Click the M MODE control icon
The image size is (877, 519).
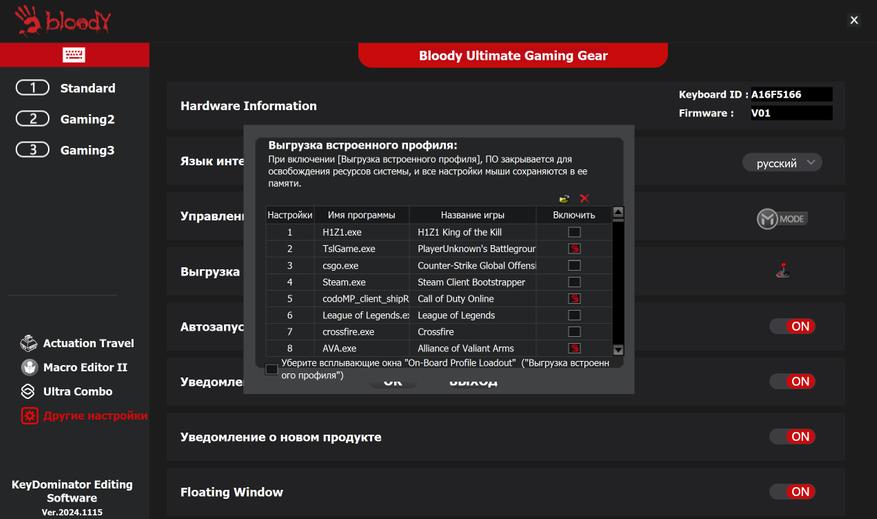[782, 219]
